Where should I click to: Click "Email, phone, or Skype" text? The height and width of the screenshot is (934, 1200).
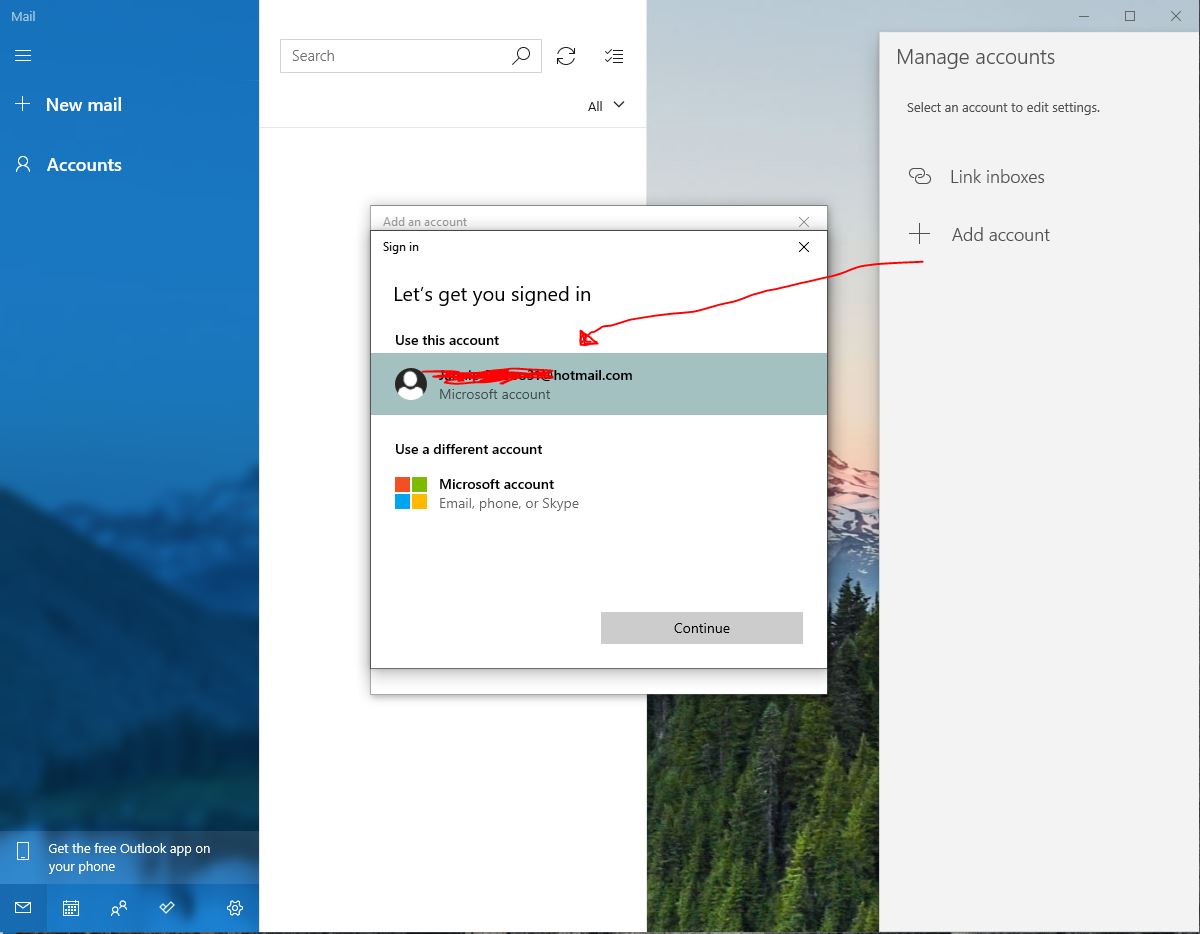pos(509,503)
